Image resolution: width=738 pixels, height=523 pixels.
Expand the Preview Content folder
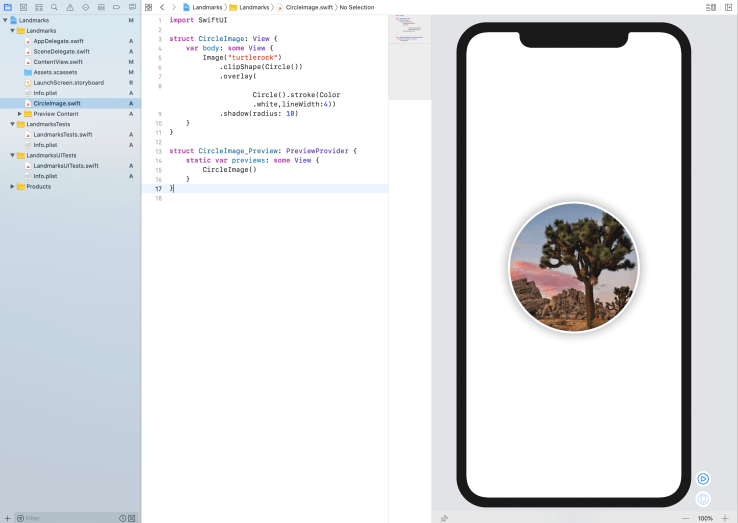coord(20,114)
